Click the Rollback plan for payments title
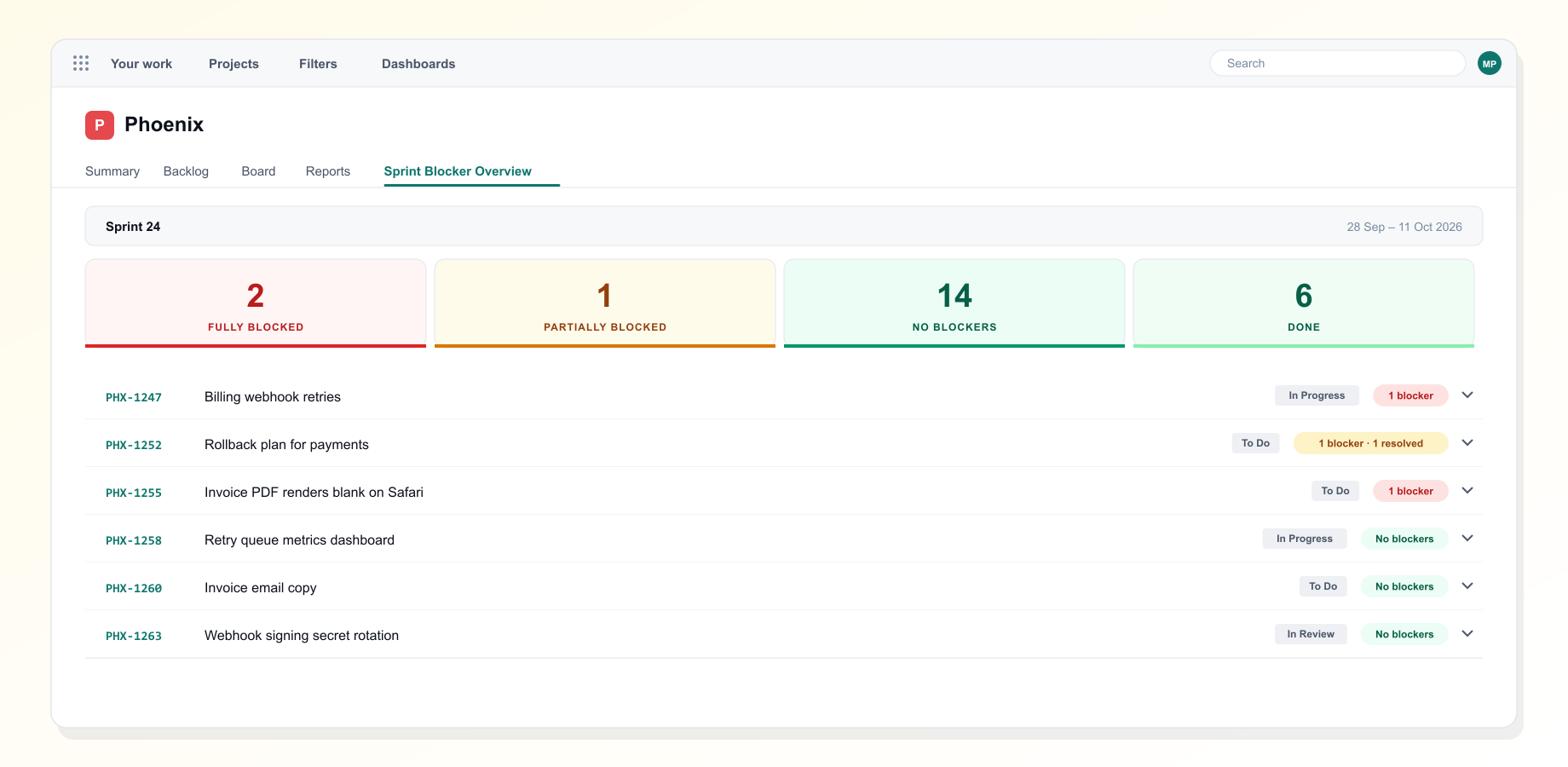The width and height of the screenshot is (1568, 767). click(x=286, y=445)
